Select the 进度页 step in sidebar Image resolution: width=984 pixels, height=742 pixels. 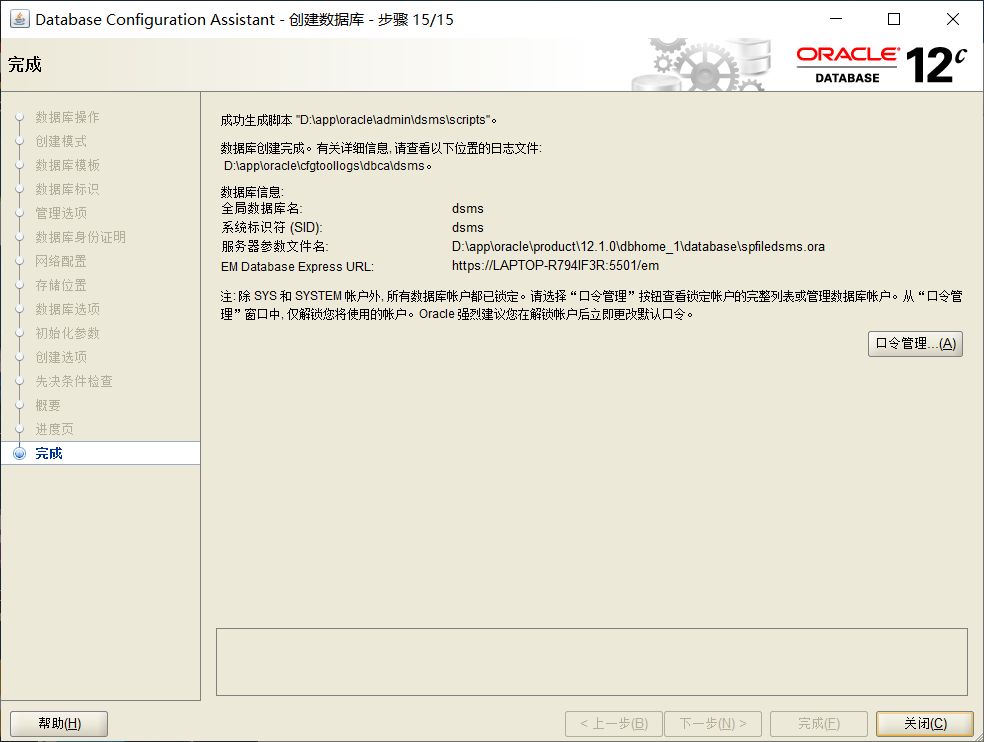[x=55, y=429]
